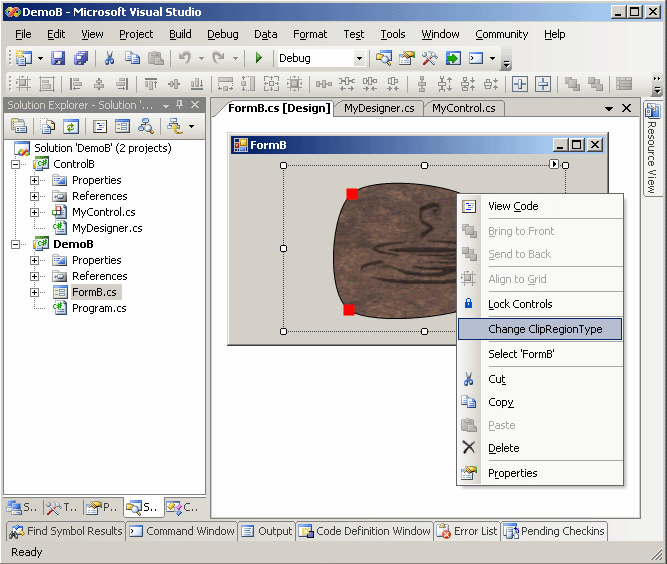The width and height of the screenshot is (667, 564).
Task: Open the Output panel tab
Action: [x=267, y=531]
